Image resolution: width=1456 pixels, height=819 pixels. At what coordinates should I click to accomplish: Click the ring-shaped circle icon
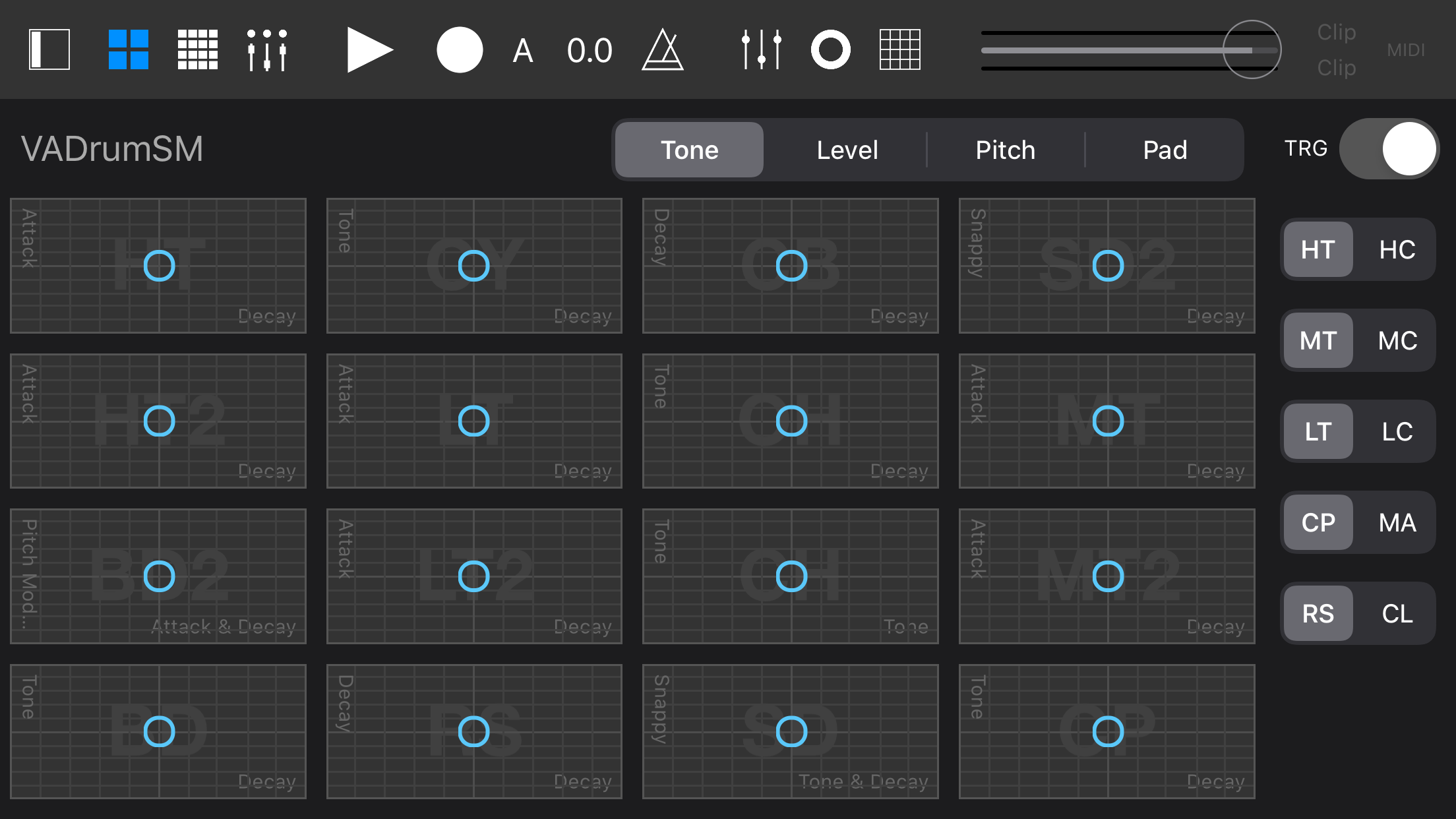tap(830, 49)
